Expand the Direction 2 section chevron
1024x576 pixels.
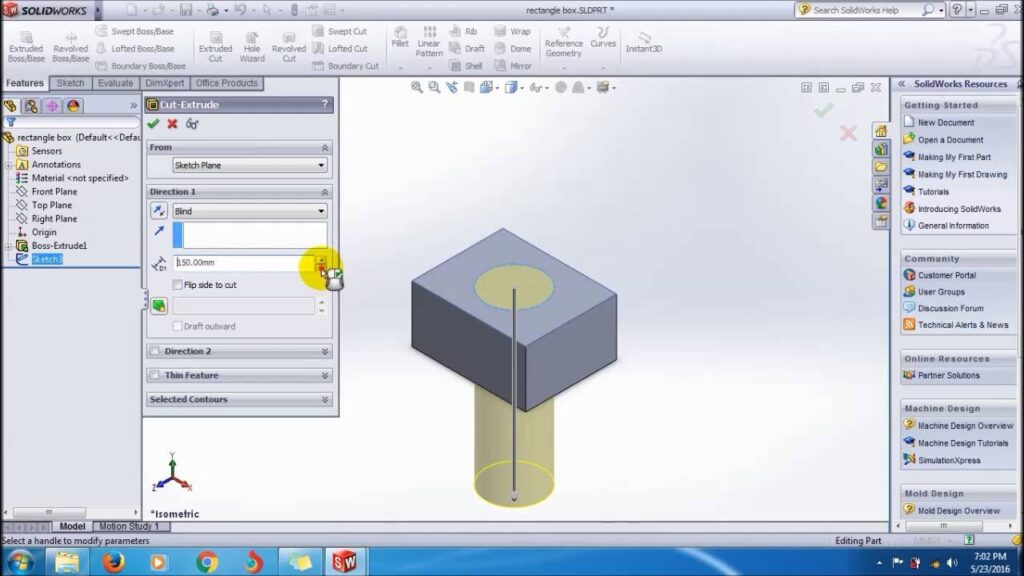(325, 351)
